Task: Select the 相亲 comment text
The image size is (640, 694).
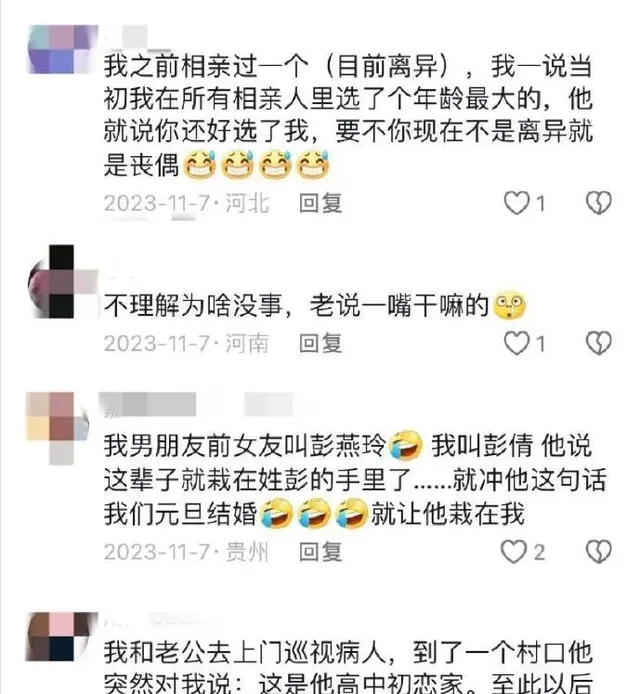Action: [348, 115]
